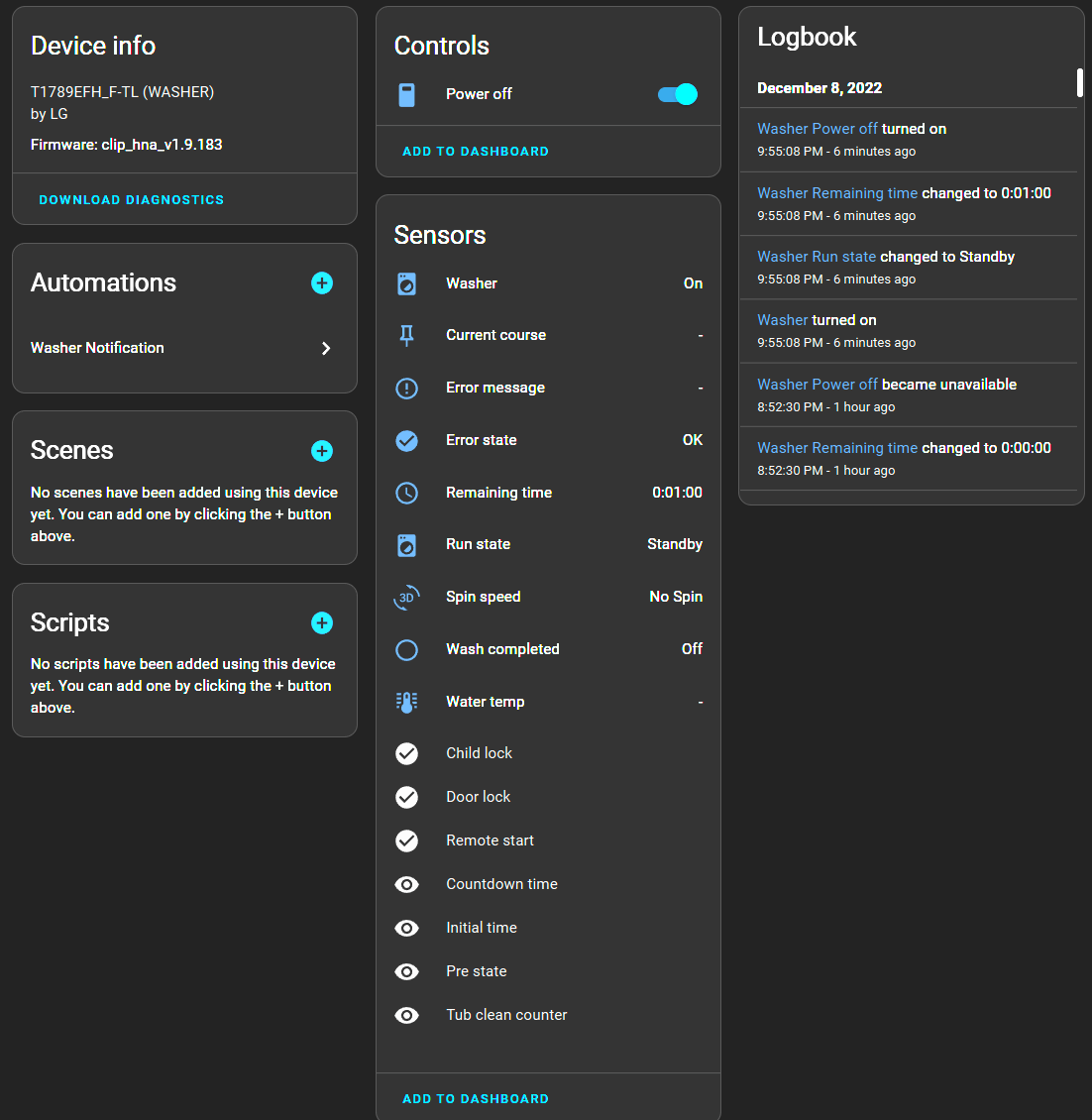Click the Washer machine icon in Sensors

point(406,283)
